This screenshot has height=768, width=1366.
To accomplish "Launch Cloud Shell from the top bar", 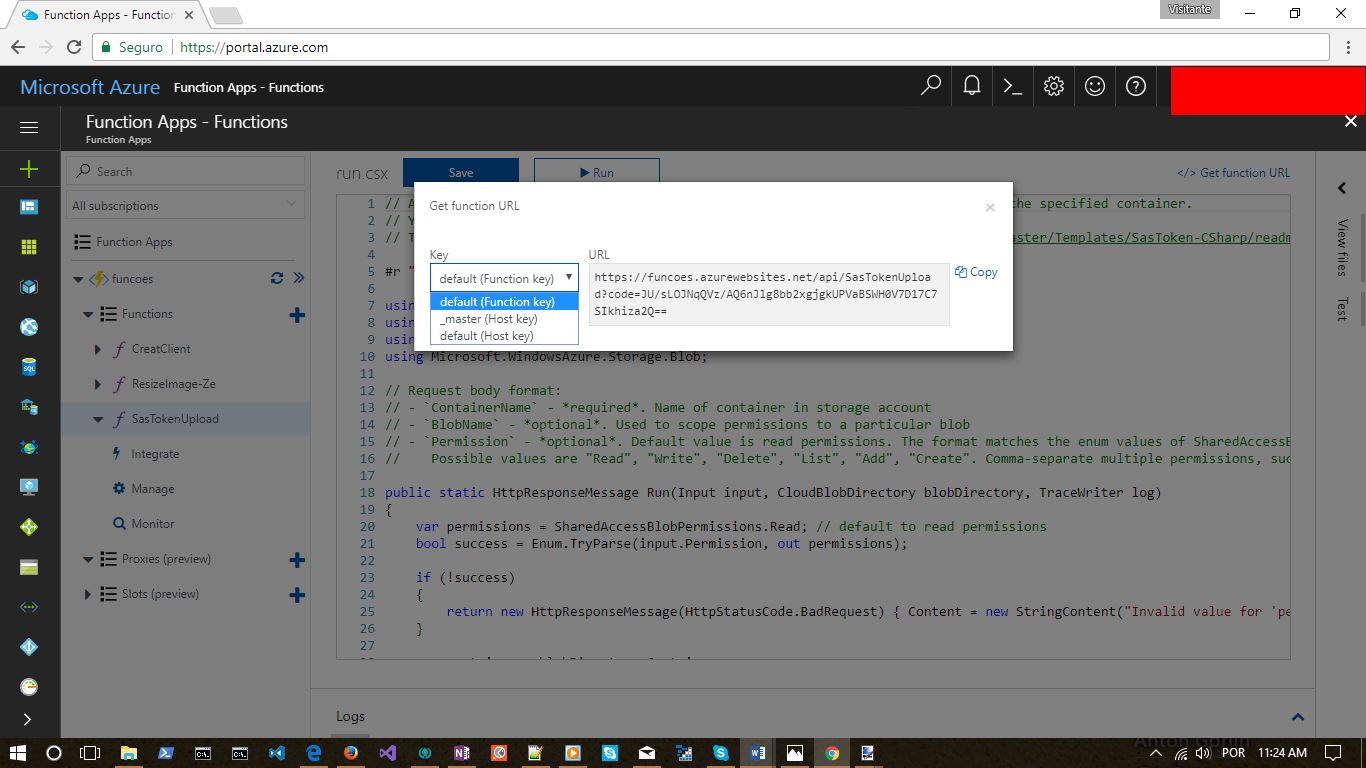I will tap(1013, 86).
